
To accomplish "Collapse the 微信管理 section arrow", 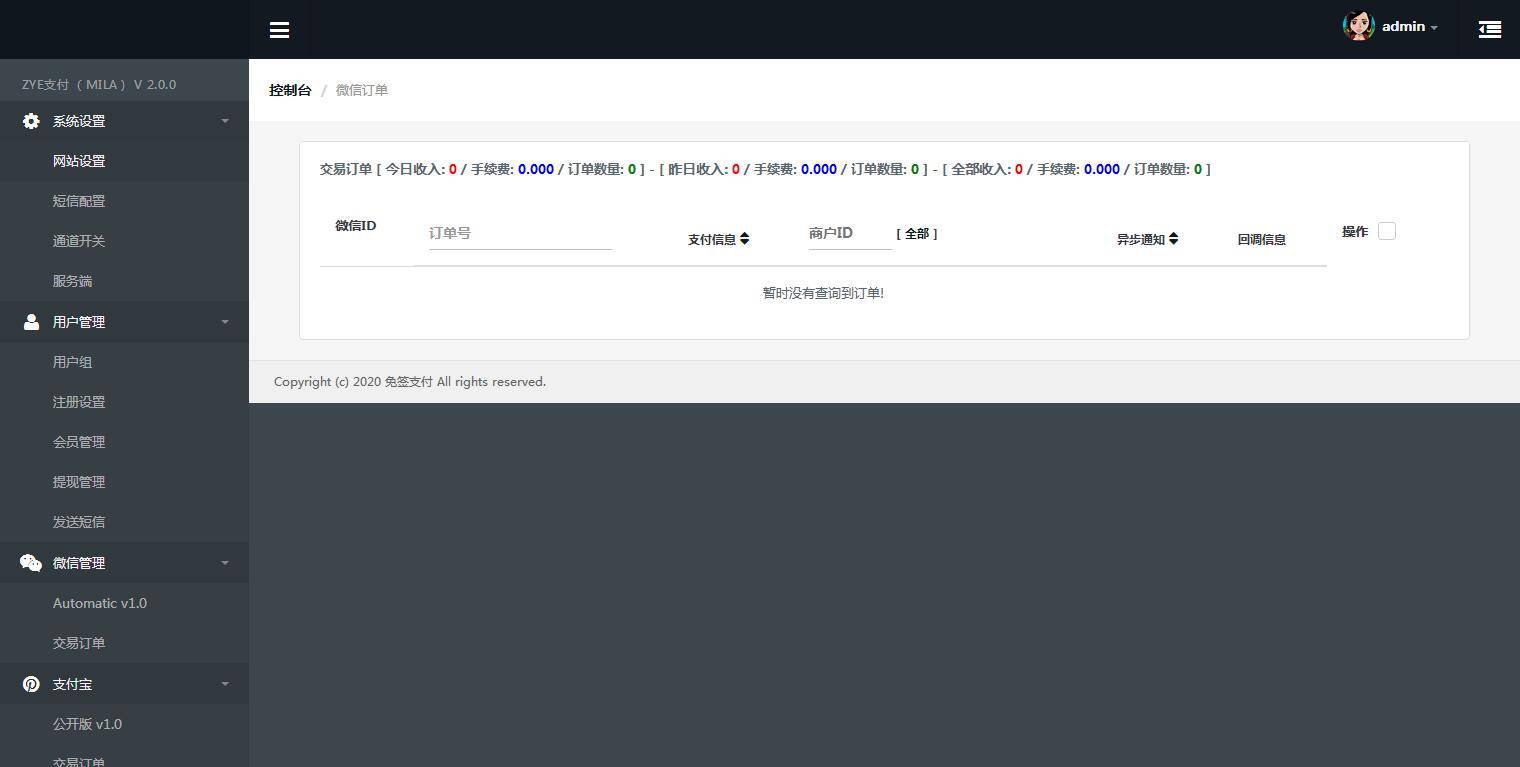I will (x=225, y=563).
